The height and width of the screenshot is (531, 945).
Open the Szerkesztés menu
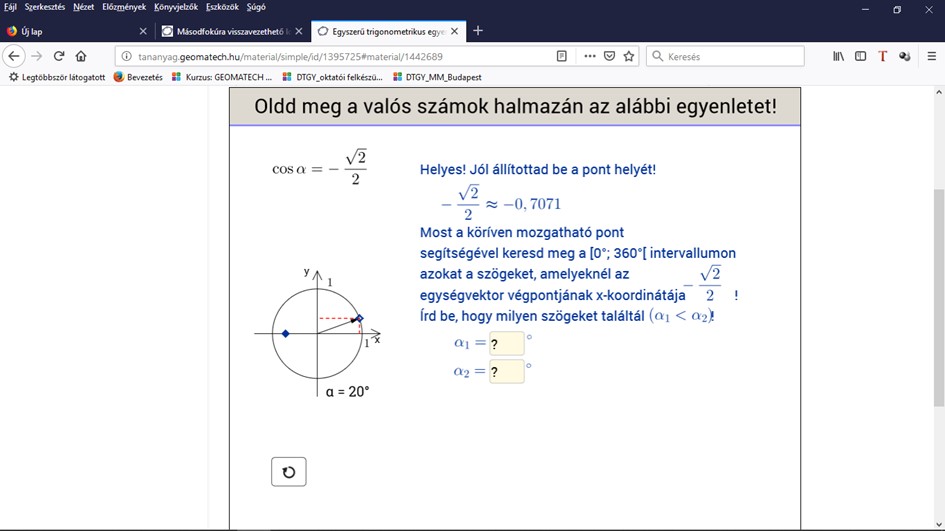point(45,7)
